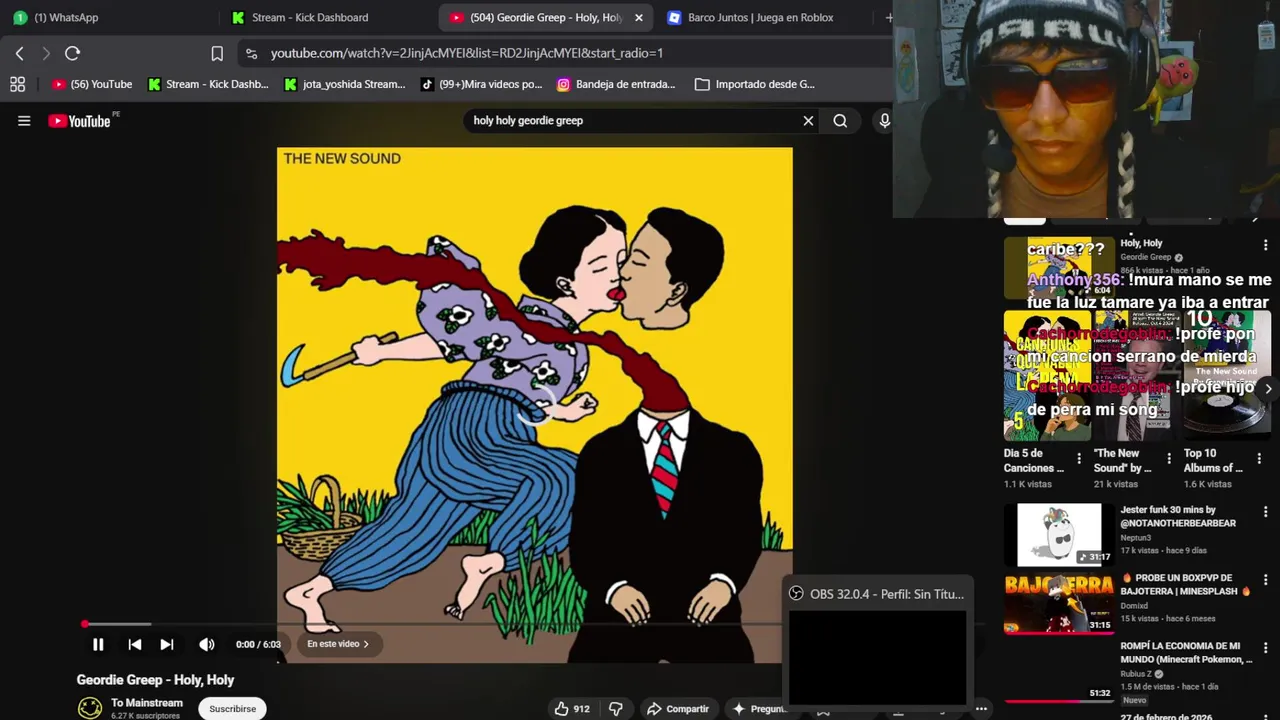Share the video via Compartir

coord(678,709)
